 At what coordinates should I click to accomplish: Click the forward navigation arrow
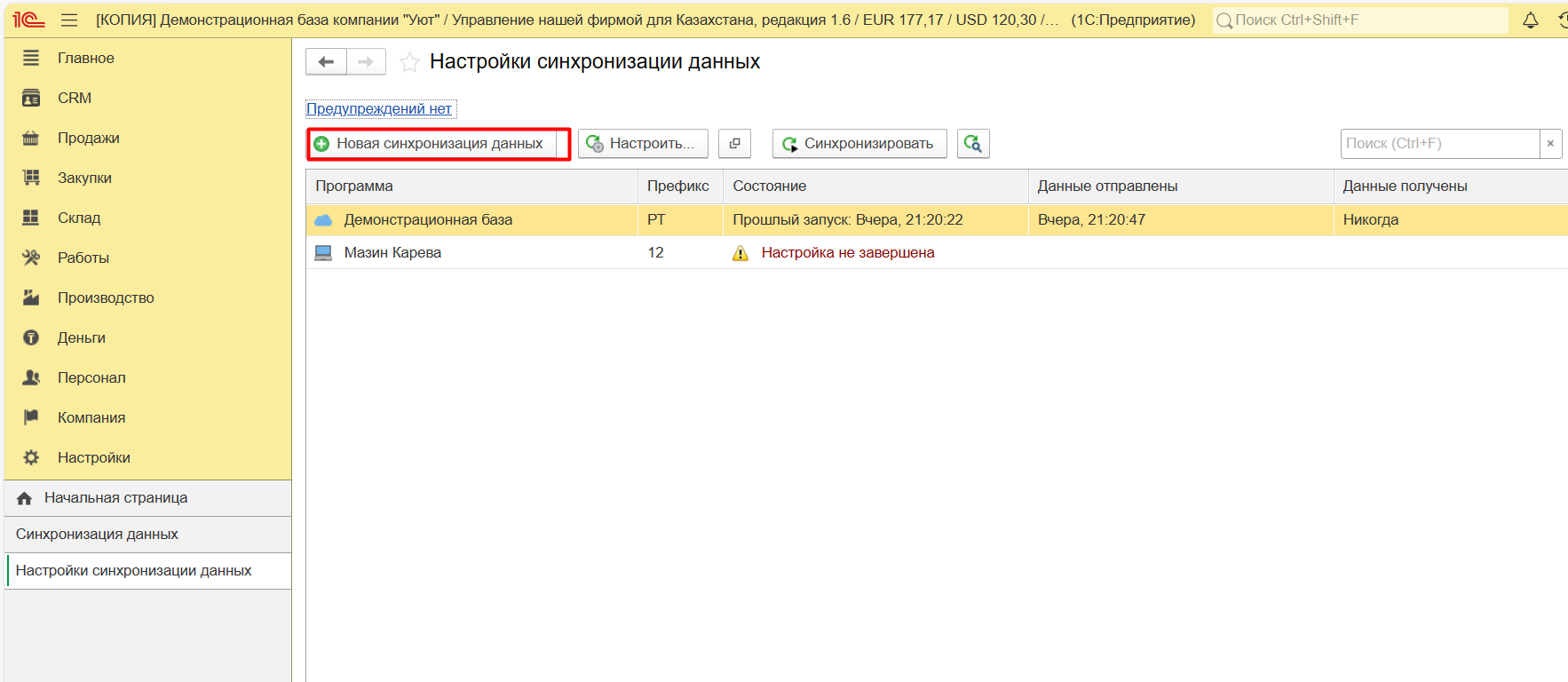[x=366, y=62]
